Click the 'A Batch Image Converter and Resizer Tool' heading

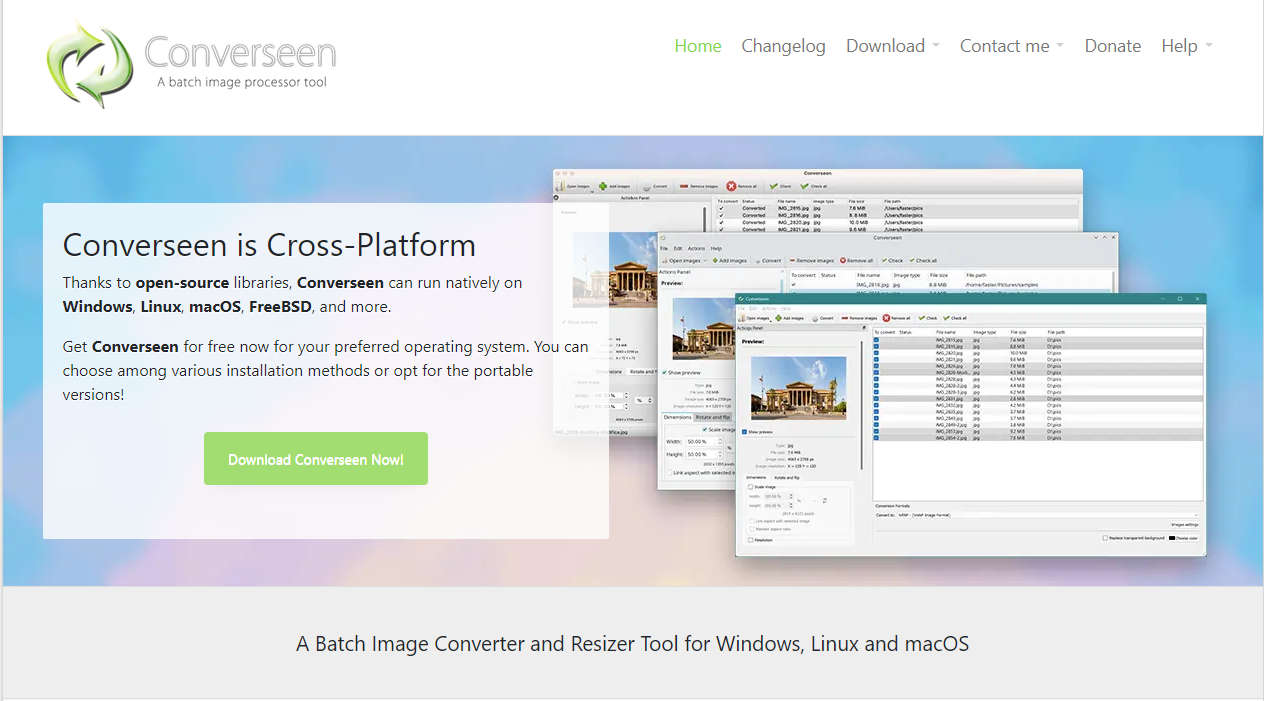pyautogui.click(x=632, y=643)
